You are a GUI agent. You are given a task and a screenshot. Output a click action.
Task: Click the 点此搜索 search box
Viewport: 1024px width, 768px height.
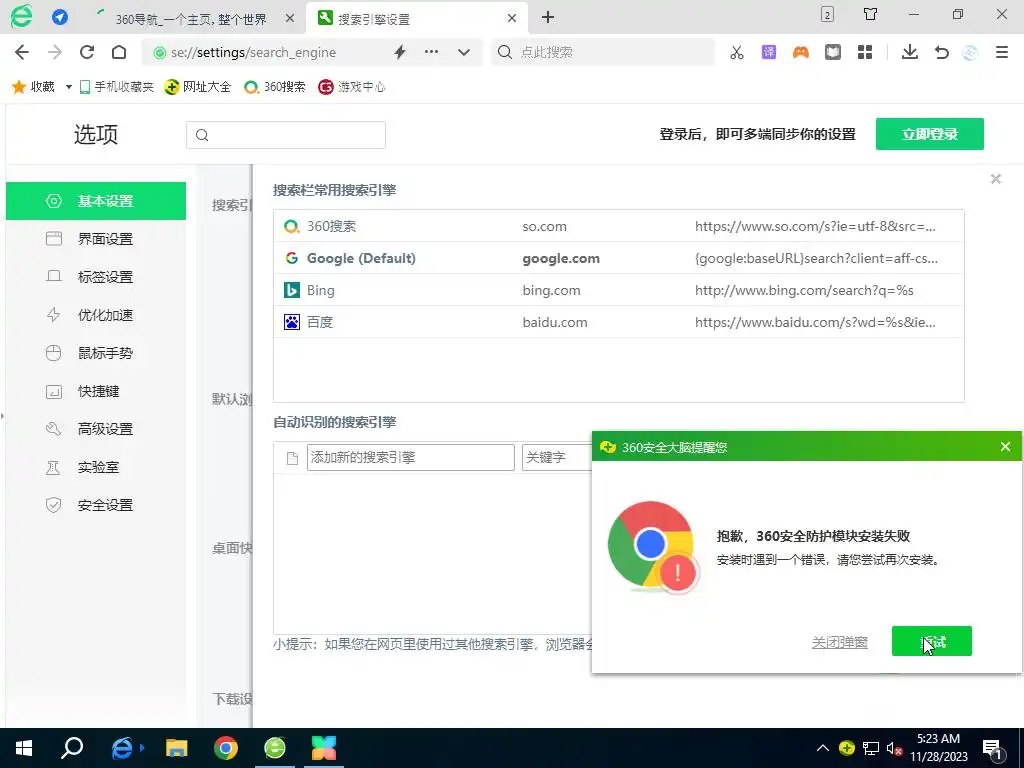coord(603,52)
